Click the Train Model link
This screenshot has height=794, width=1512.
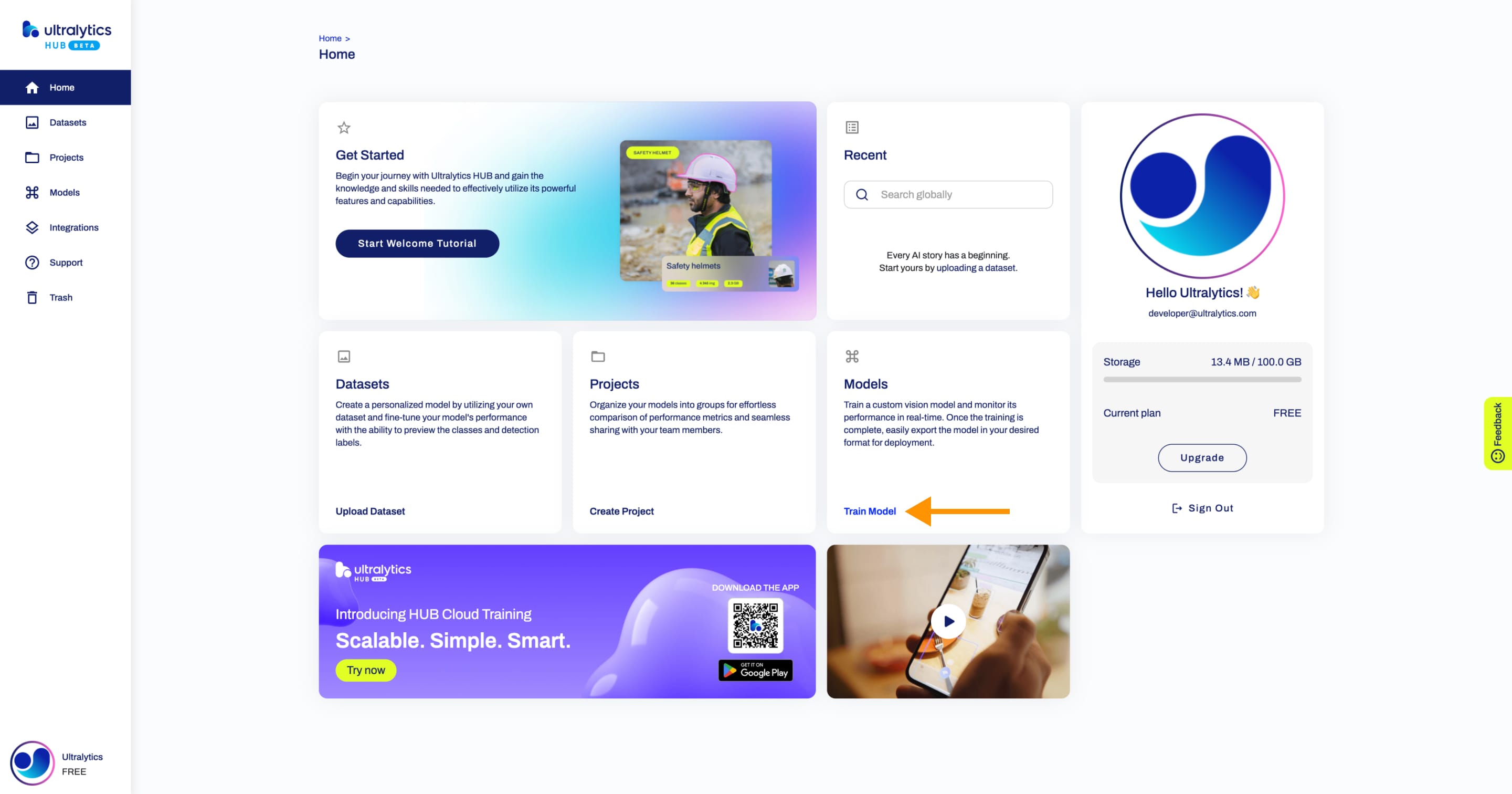pyautogui.click(x=869, y=511)
